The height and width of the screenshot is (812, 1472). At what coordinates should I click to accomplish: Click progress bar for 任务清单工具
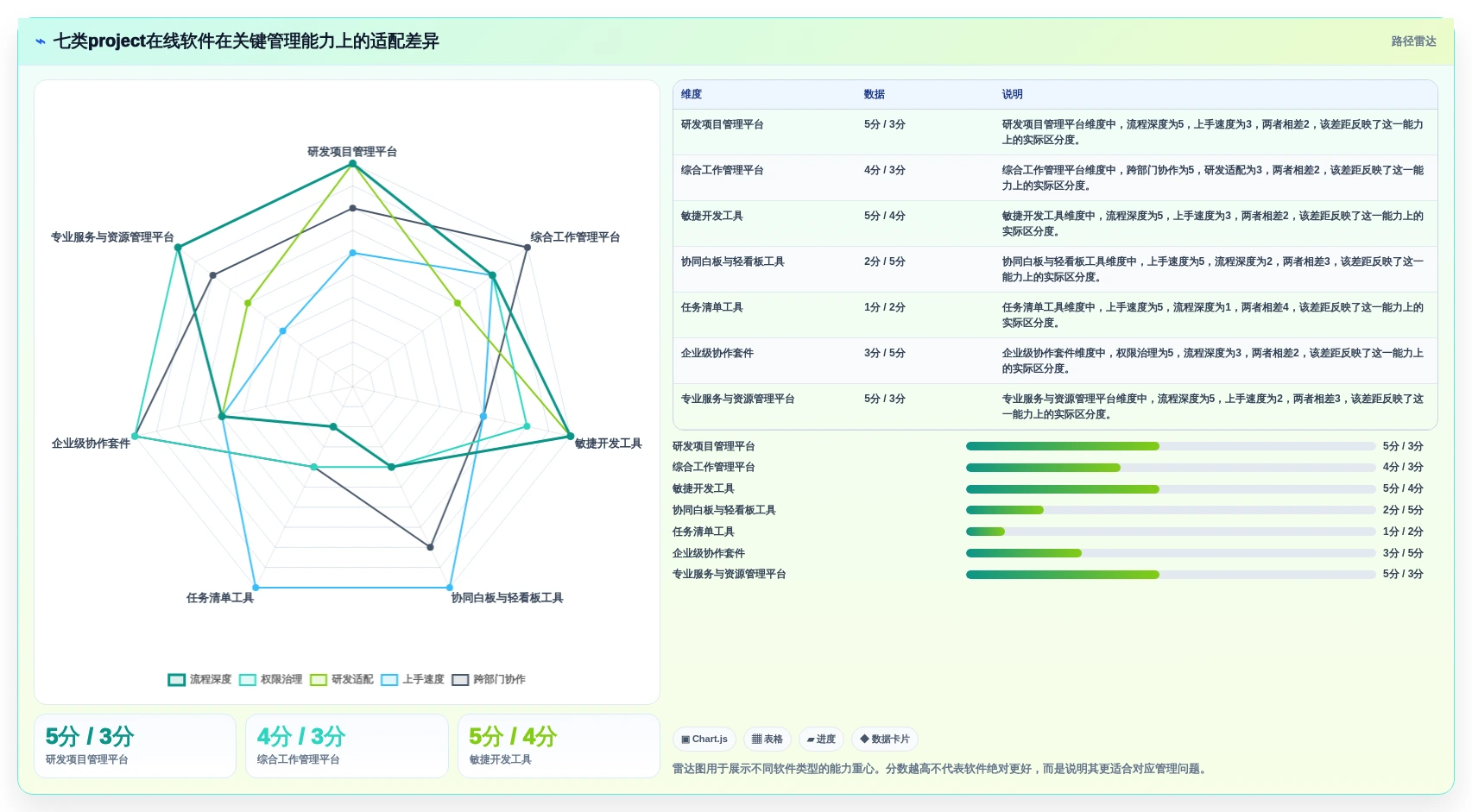coord(1171,532)
